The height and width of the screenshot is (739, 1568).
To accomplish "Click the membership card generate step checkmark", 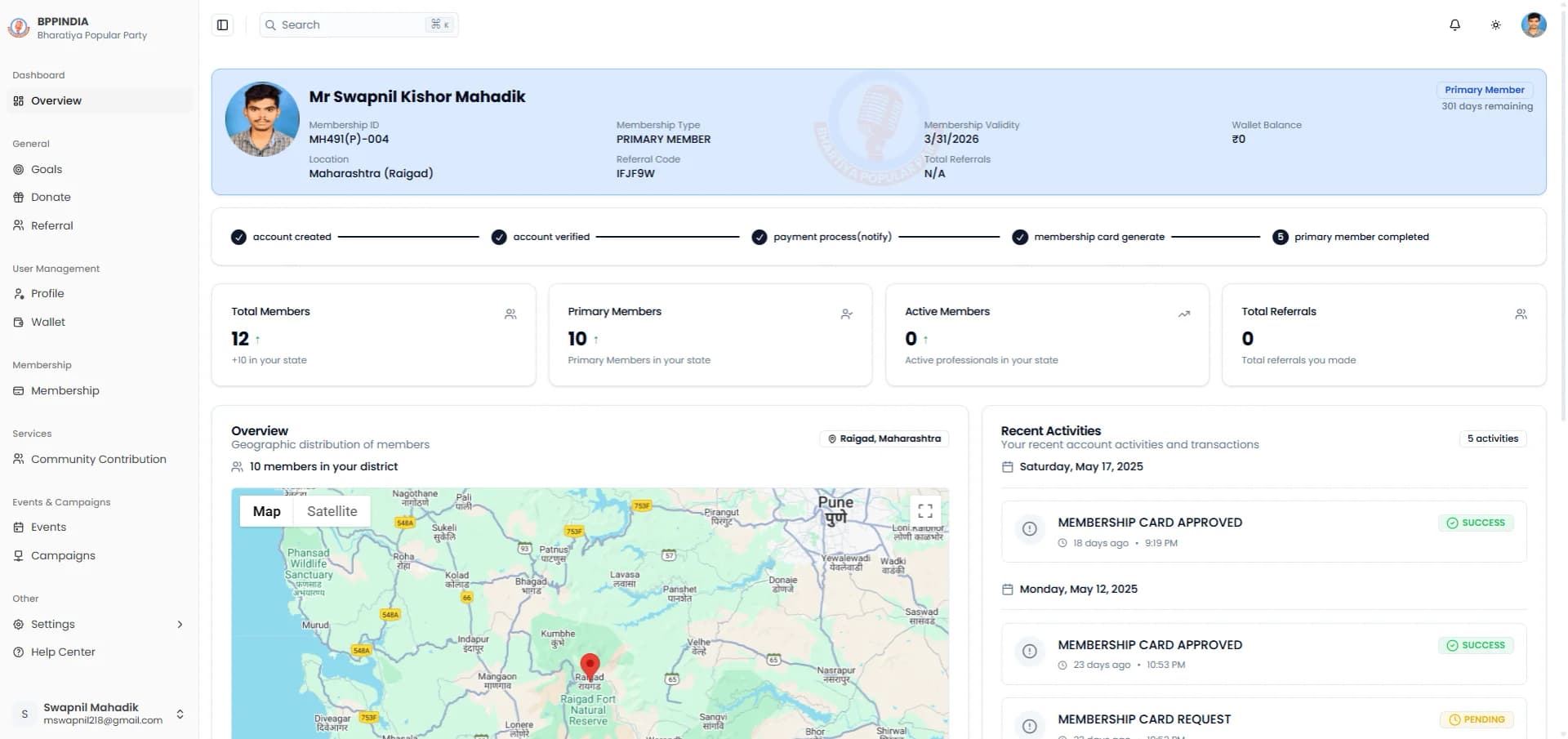I will [1020, 238].
